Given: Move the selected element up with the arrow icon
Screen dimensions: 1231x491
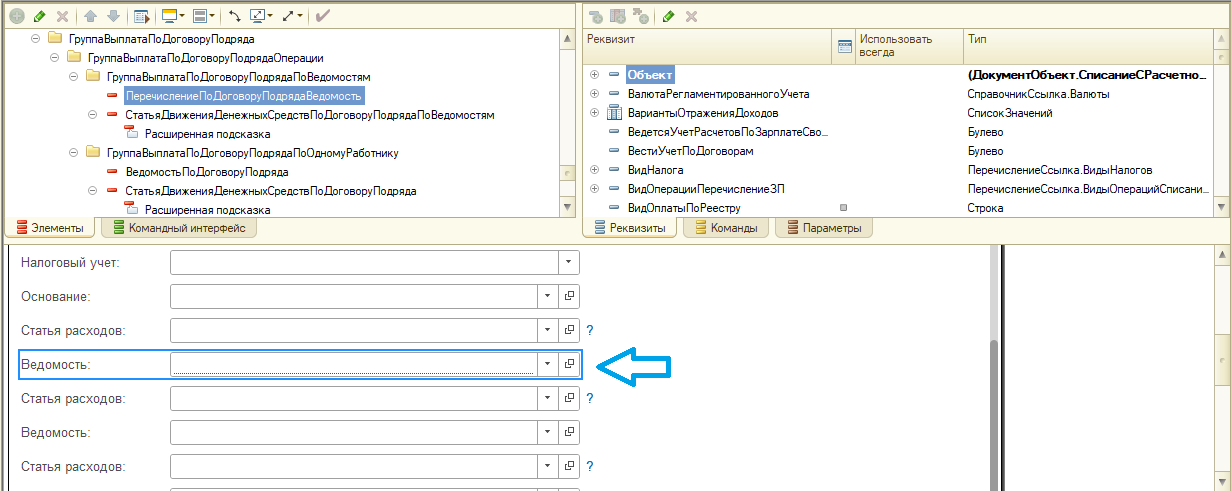Looking at the screenshot, I should 92,16.
